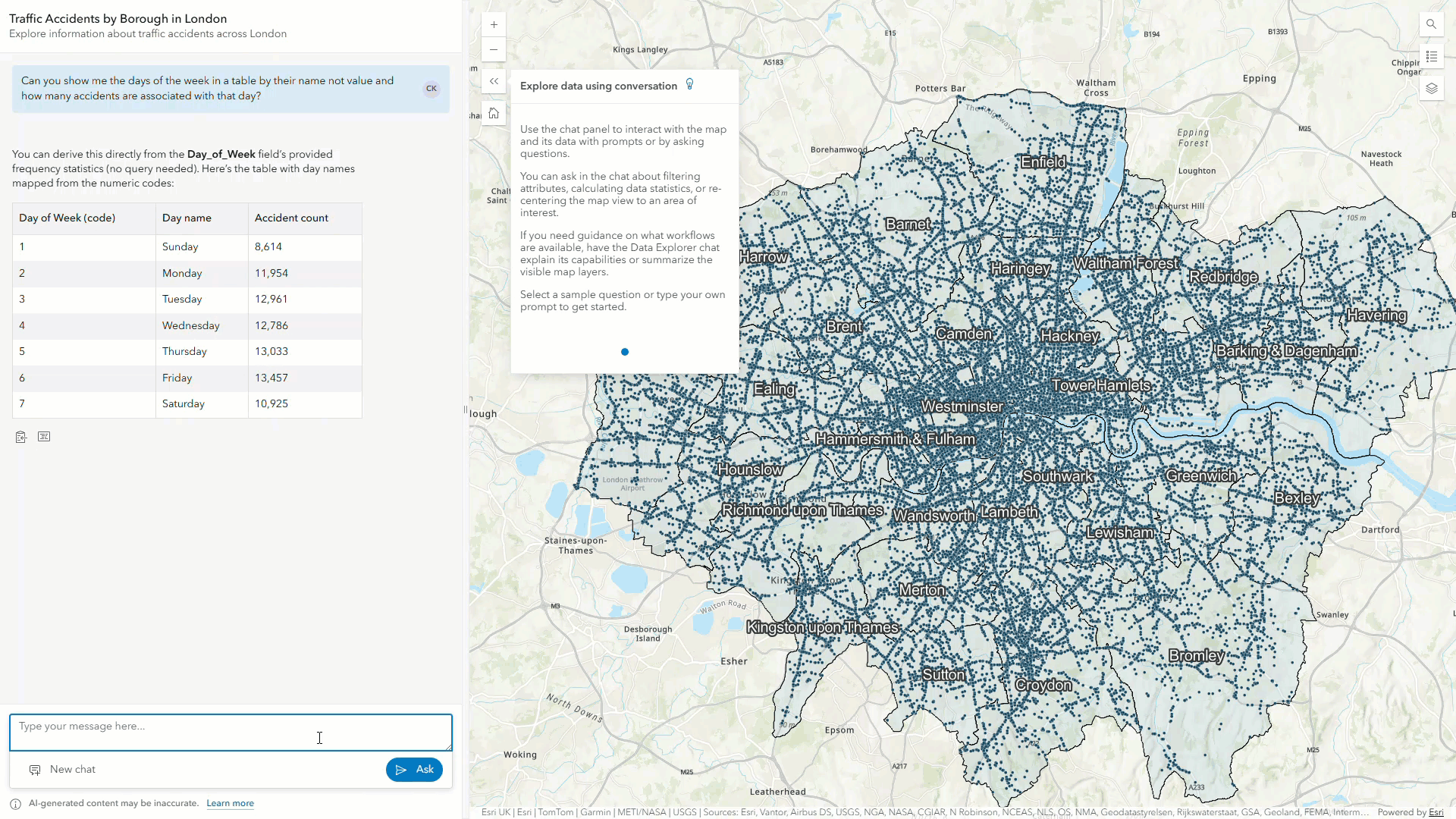This screenshot has width=1456, height=819.
Task: Open the Learn more link
Action: [x=230, y=804]
